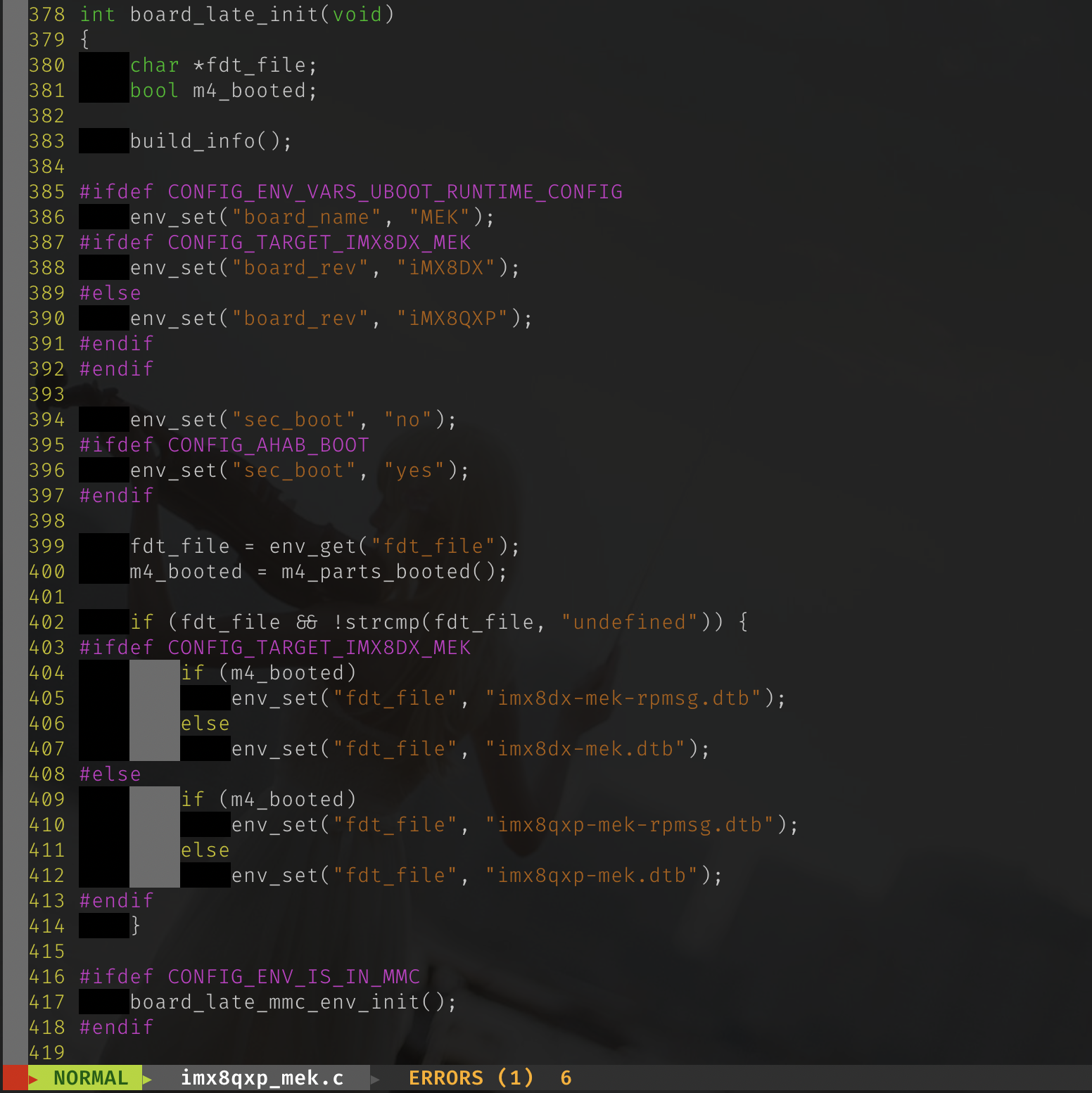
Task: Click the NORMAL mode indicator in statusline
Action: click(x=91, y=1078)
